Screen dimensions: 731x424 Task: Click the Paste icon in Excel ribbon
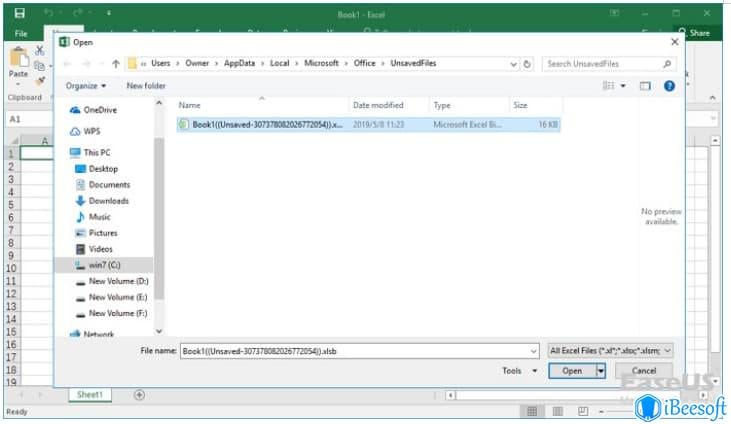(19, 58)
